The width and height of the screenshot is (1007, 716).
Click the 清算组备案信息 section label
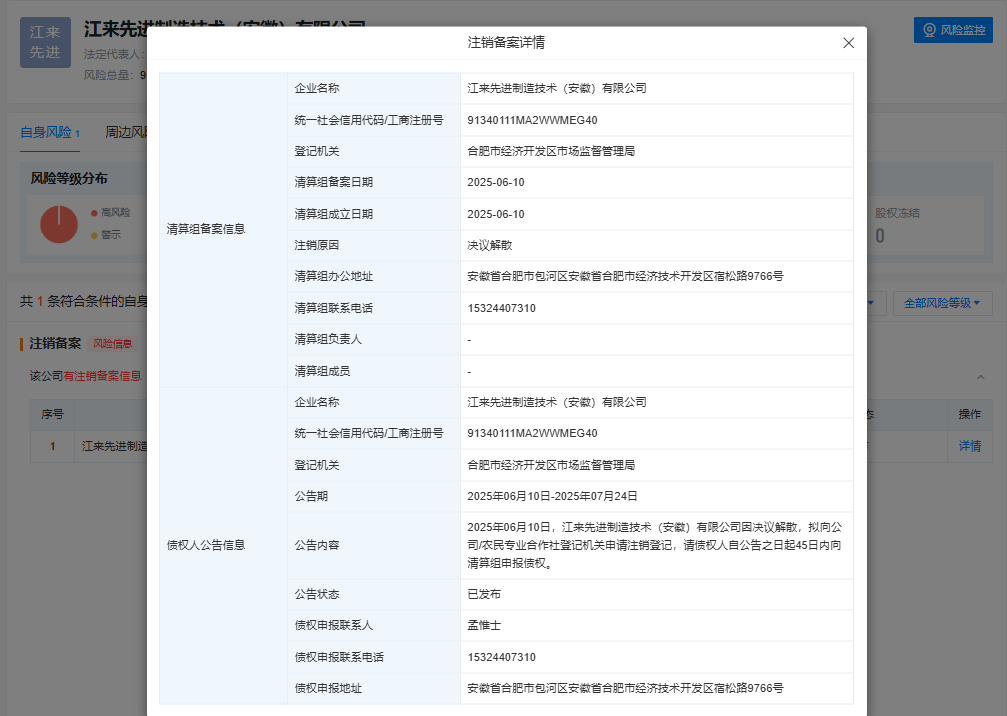(206, 229)
